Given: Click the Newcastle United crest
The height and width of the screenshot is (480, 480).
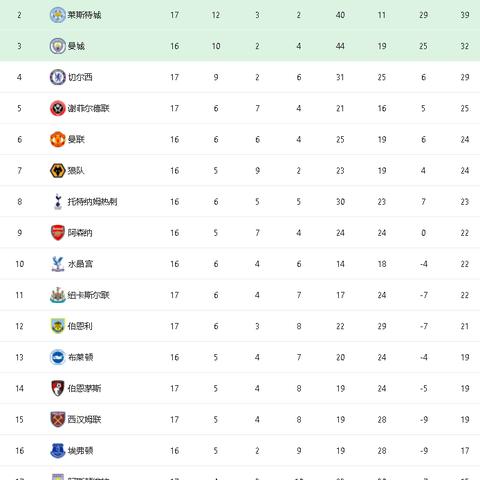Looking at the screenshot, I should point(57,295).
